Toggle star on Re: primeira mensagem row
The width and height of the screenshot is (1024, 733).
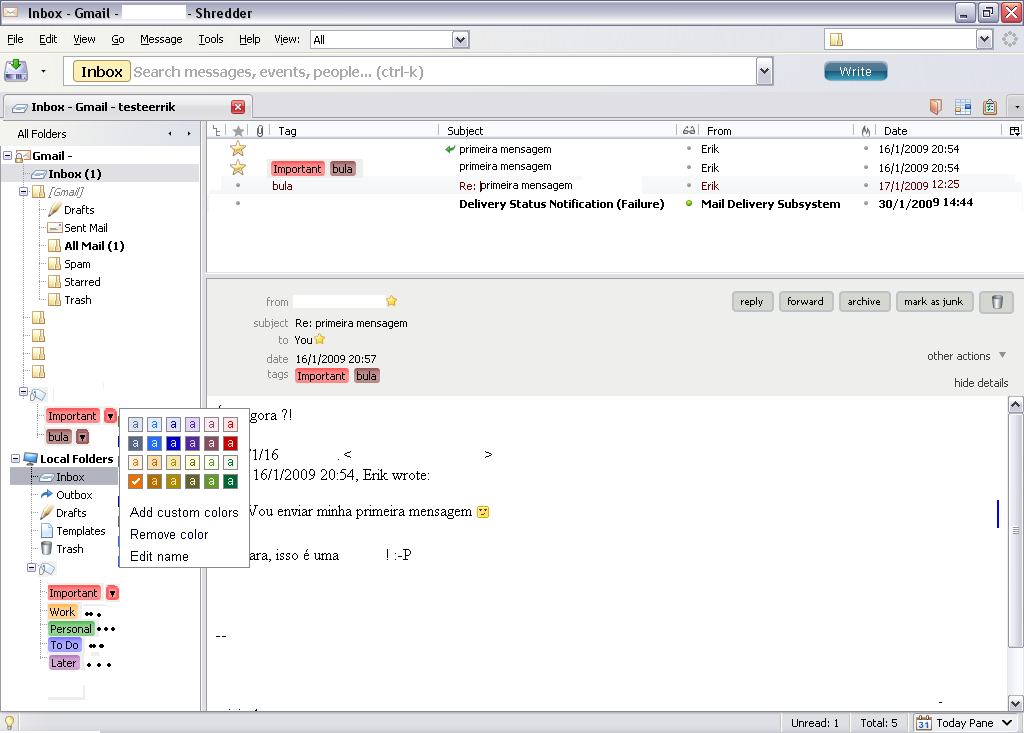(x=238, y=186)
